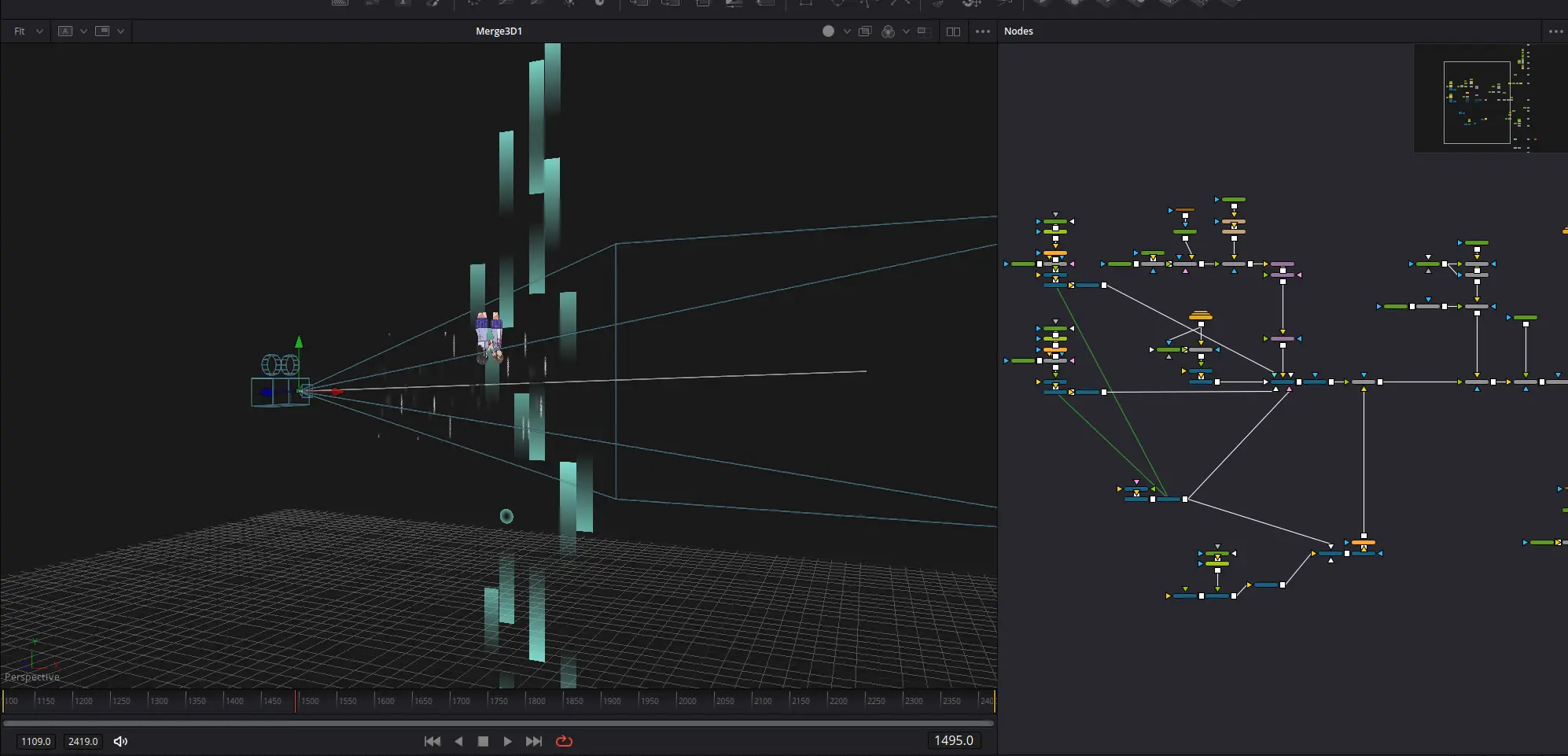Expand the arrow next to sphere icon

pos(847,31)
